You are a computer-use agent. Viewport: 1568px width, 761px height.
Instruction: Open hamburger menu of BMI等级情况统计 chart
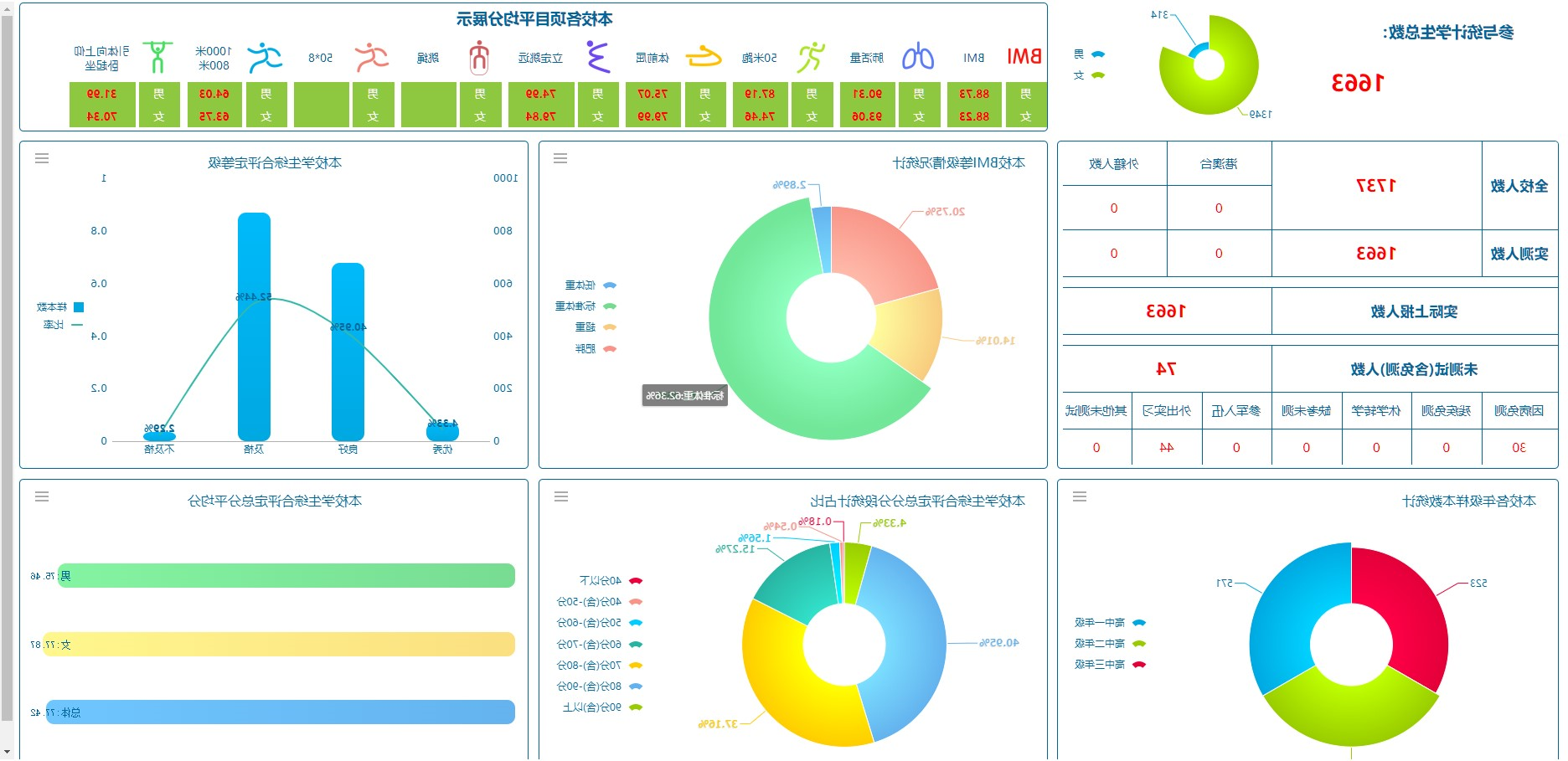560,158
